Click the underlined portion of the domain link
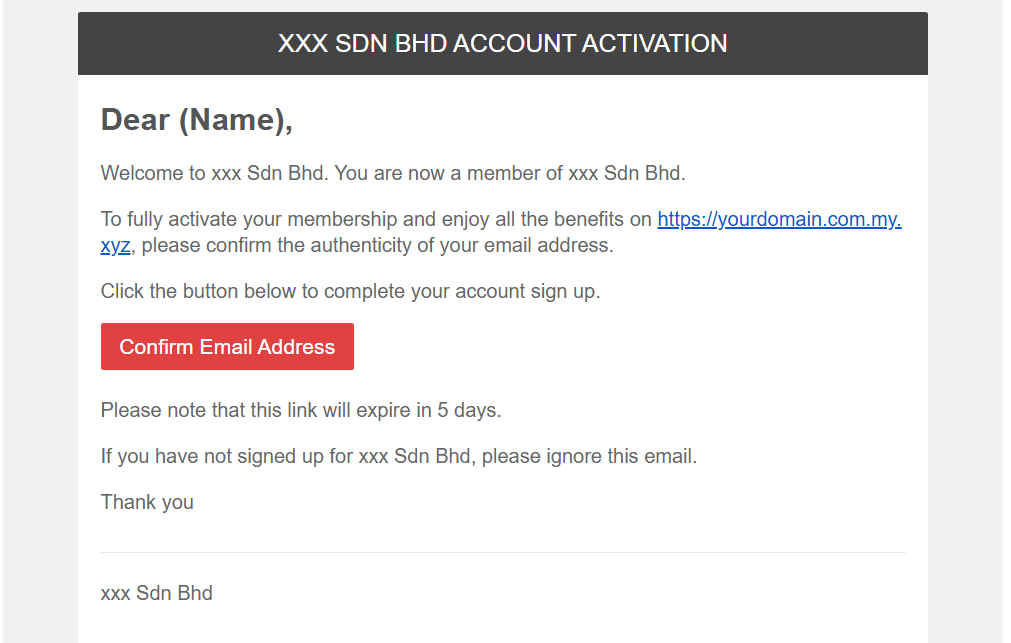 click(x=779, y=219)
